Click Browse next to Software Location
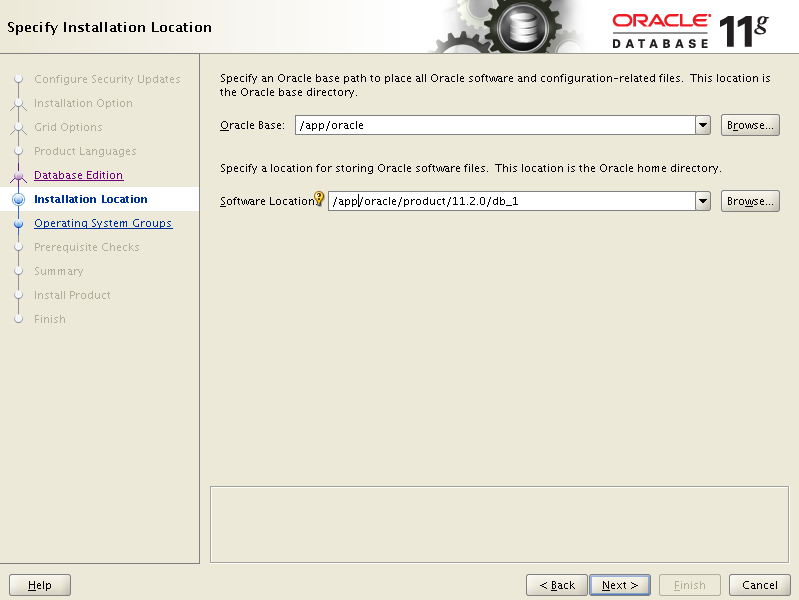The image size is (799, 600). coord(750,201)
